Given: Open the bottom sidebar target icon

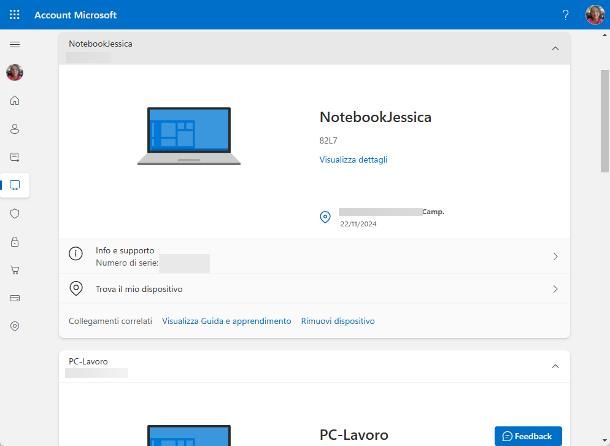Looking at the screenshot, I should tap(15, 326).
